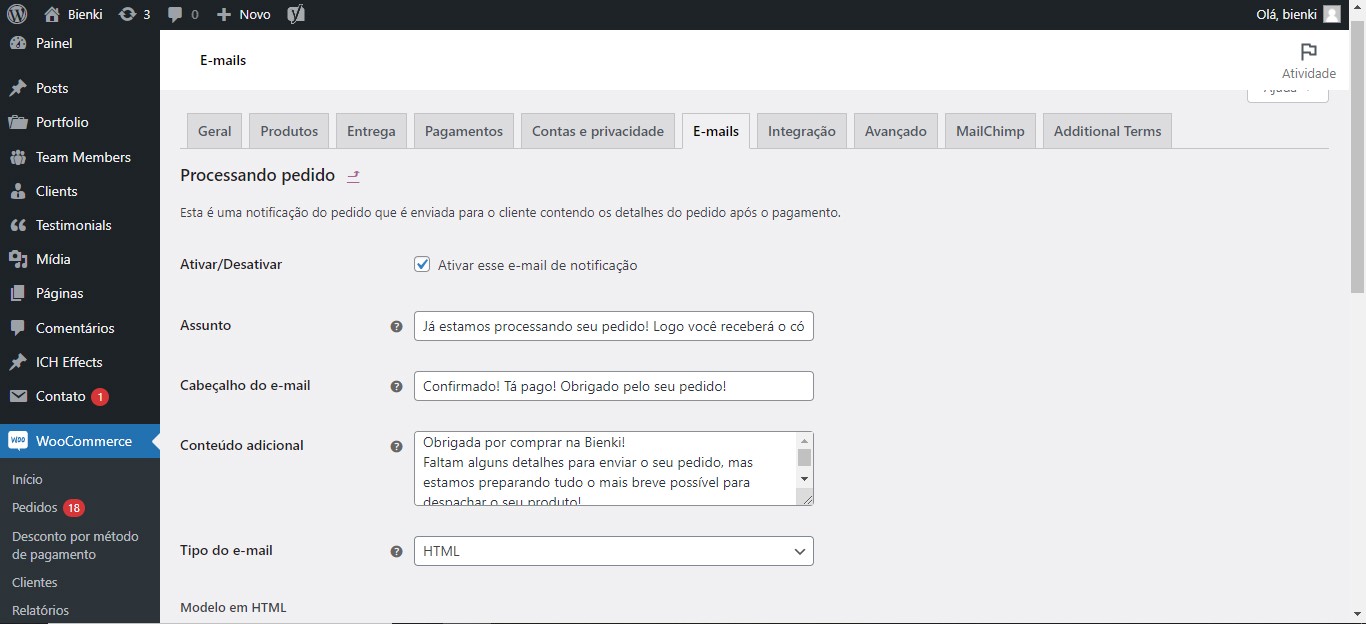Click help icon beside Cabeçalho do e-mail
Screen dimensions: 1366x624
[396, 386]
